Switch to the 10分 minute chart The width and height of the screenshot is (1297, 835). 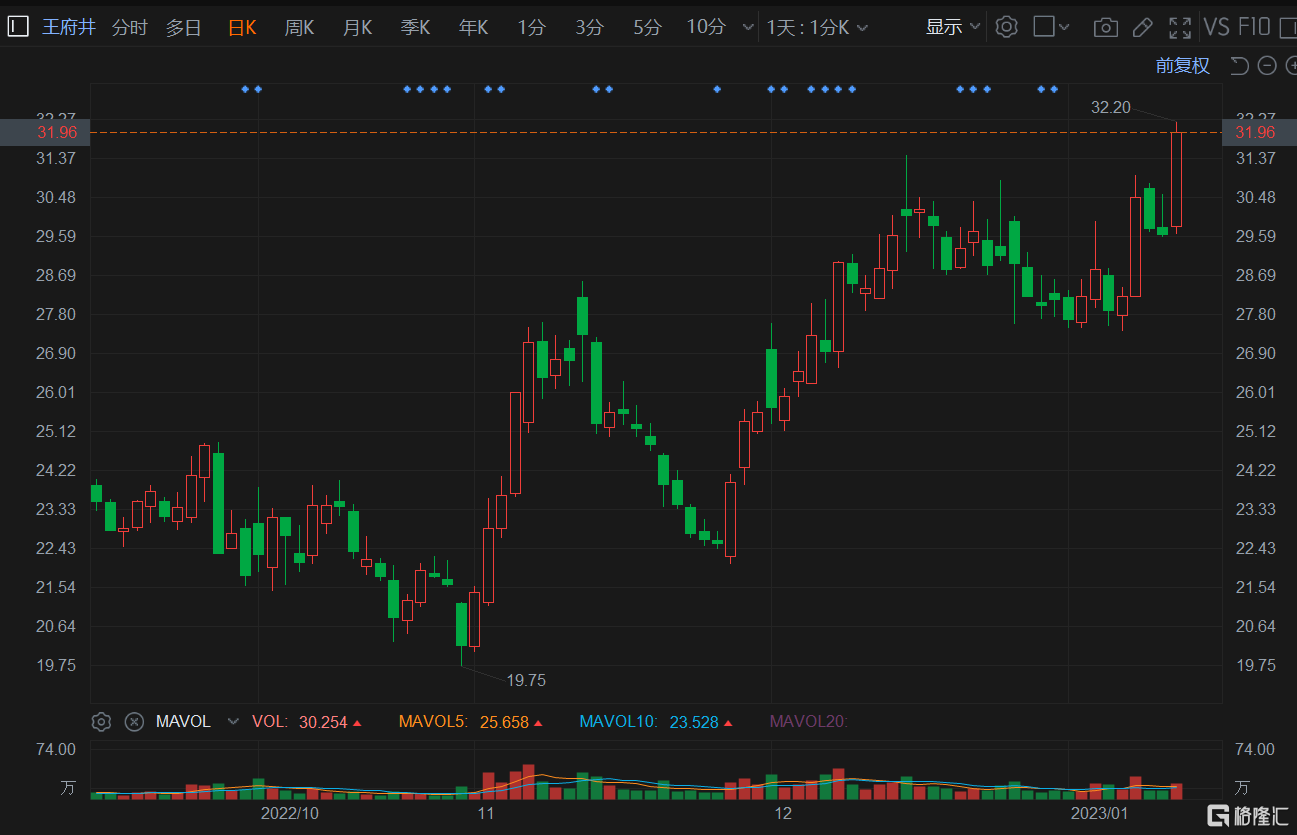(x=706, y=28)
